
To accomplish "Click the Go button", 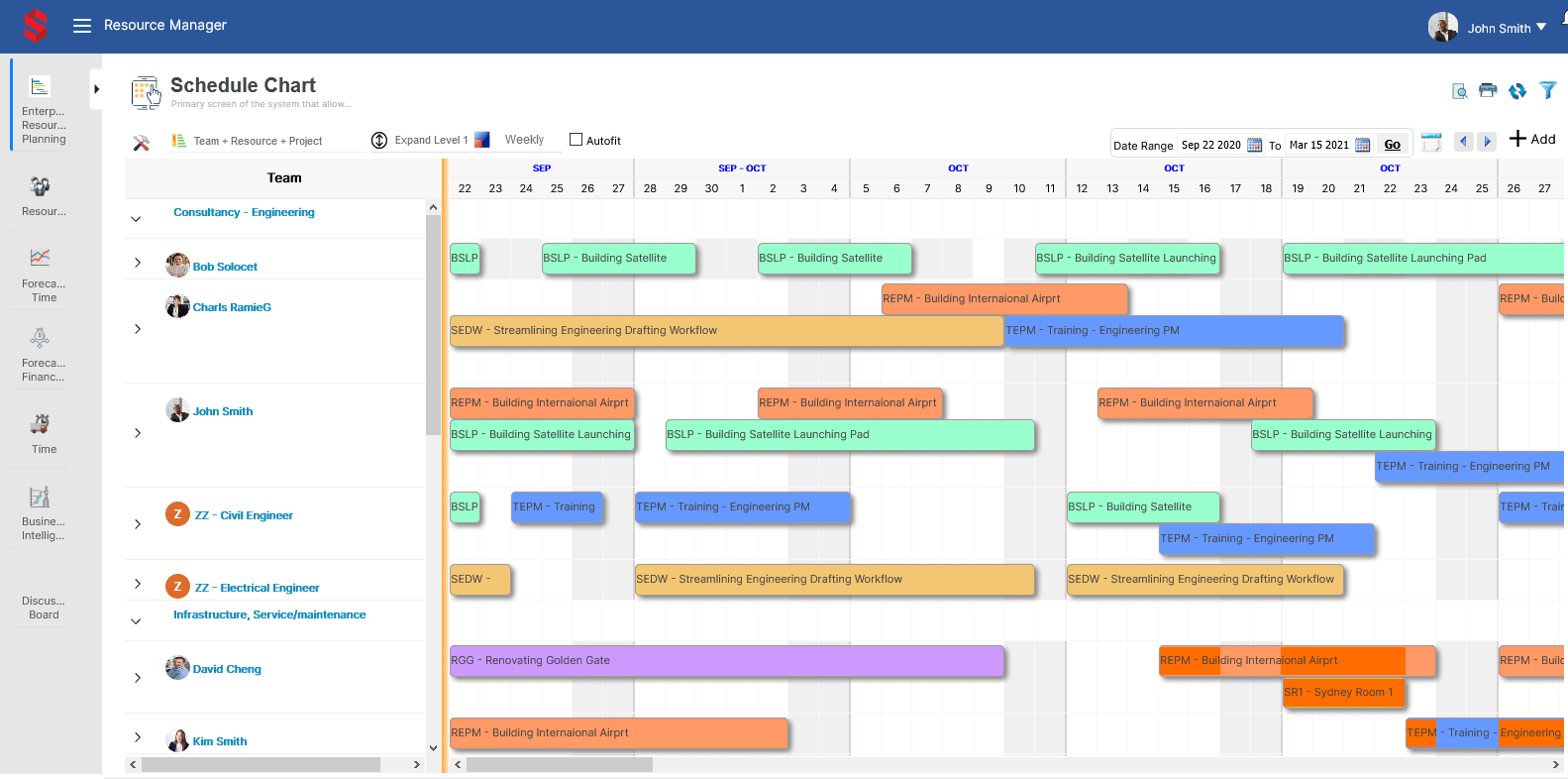I will click(1392, 145).
